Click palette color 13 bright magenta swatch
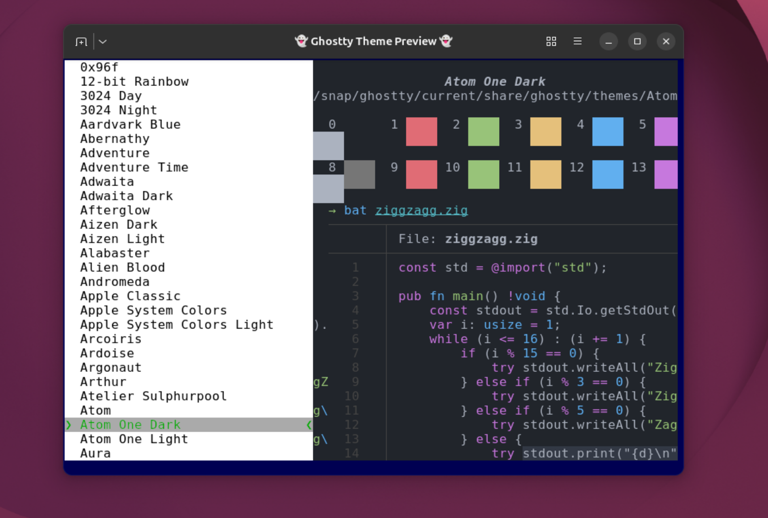 click(666, 174)
